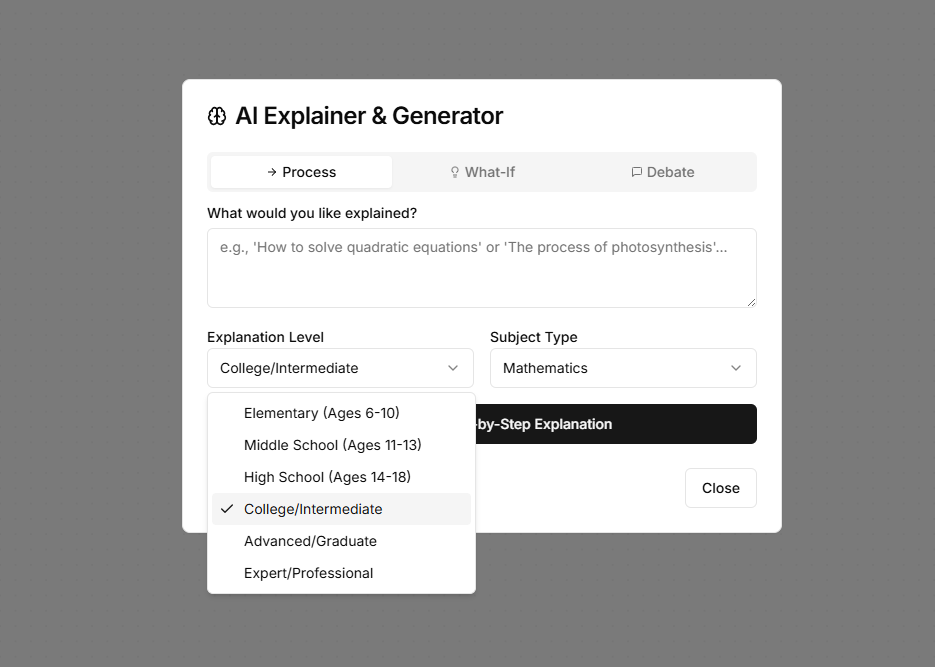Viewport: 935px width, 667px height.
Task: Click the brain icon beside the dialog title
Action: pyautogui.click(x=217, y=116)
